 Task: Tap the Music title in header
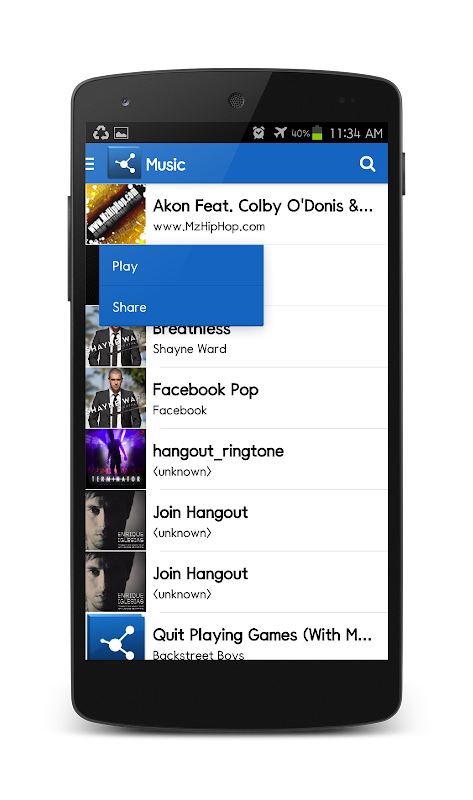(165, 164)
